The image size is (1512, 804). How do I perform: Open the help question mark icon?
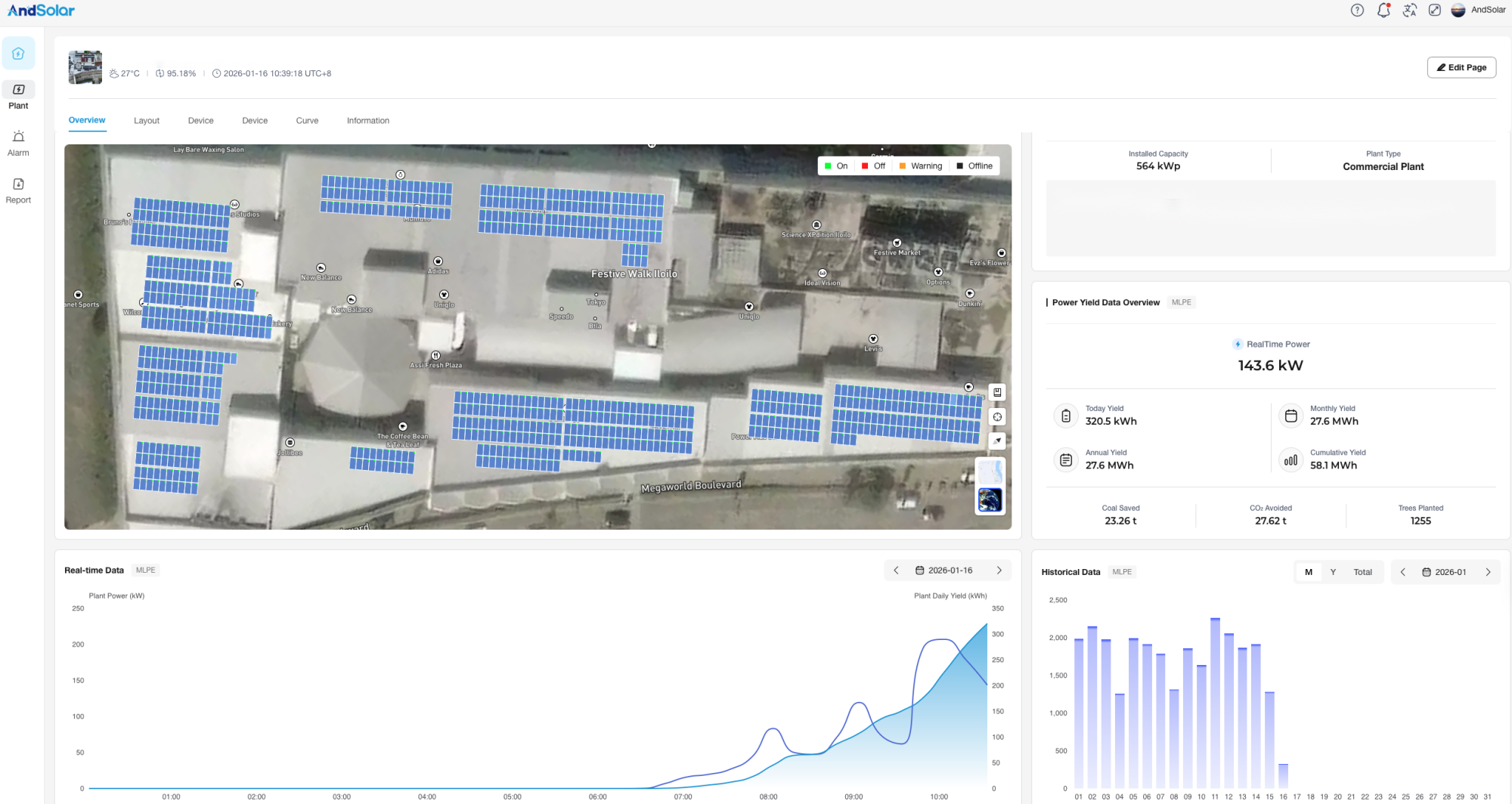(x=1357, y=11)
